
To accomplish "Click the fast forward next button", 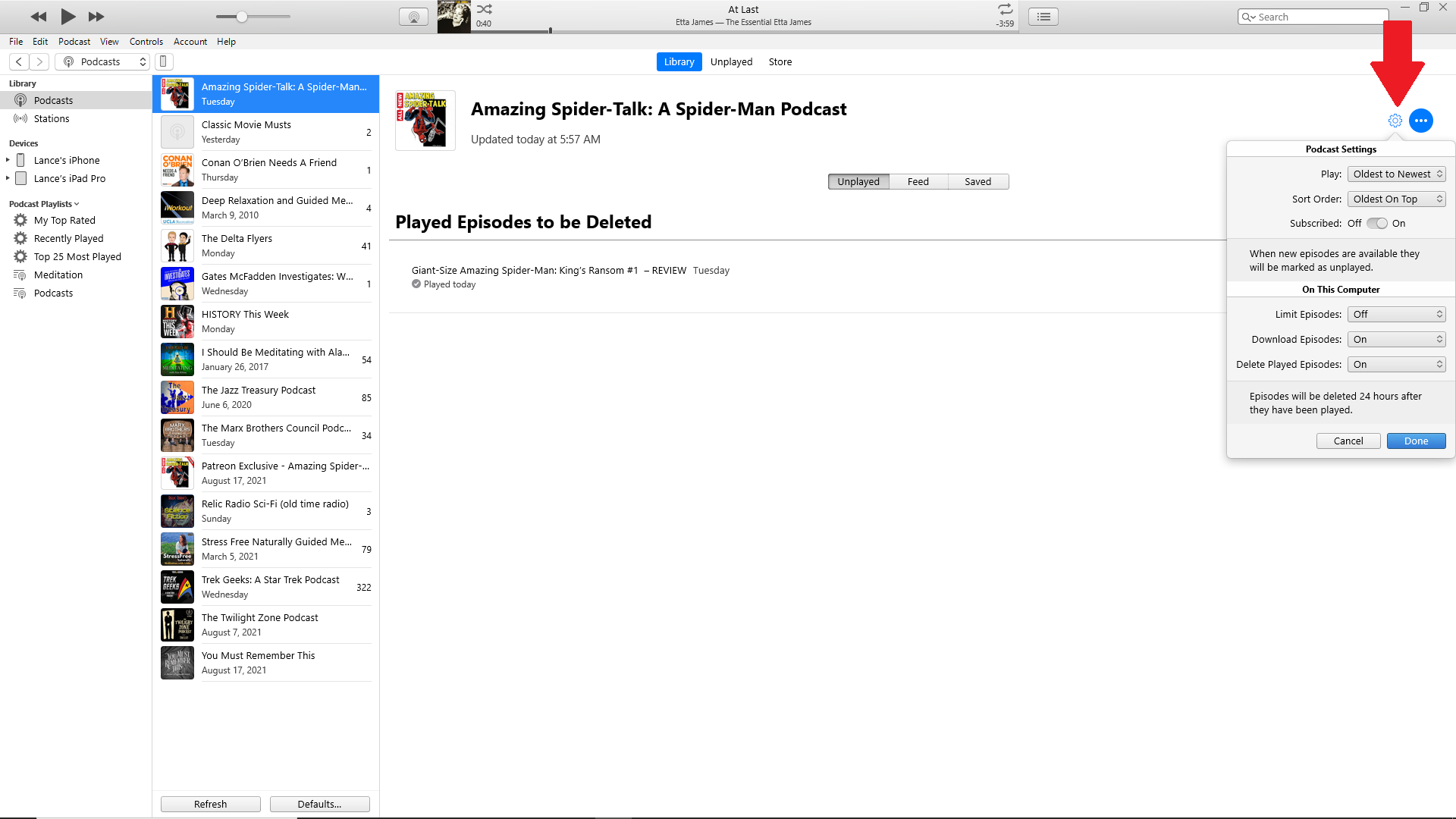I will 96,17.
